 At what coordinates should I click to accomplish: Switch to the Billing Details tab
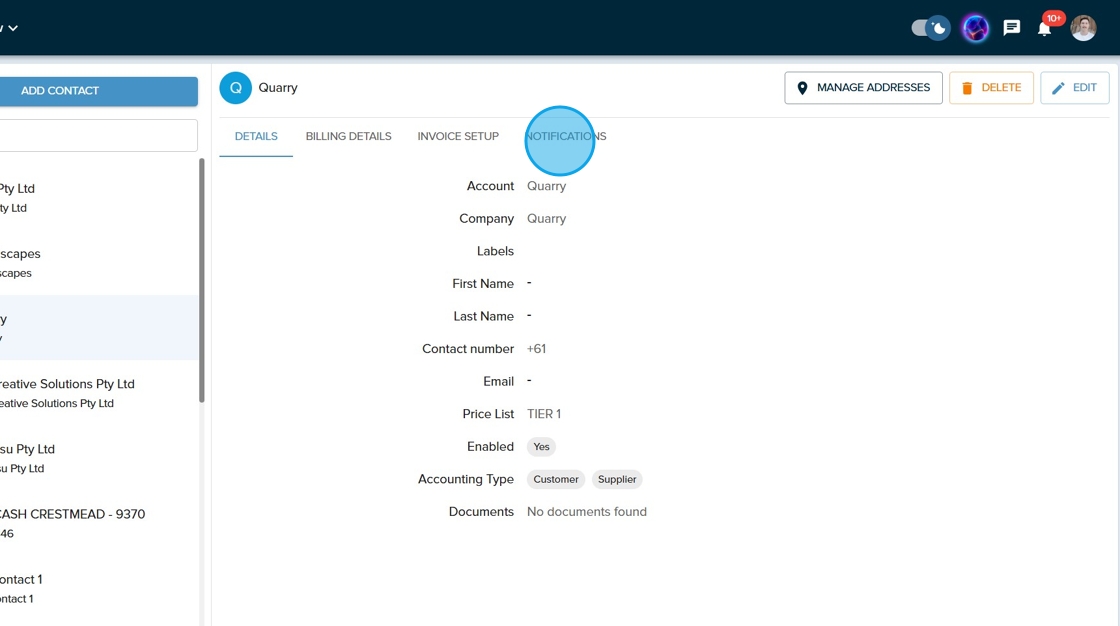[x=348, y=136]
